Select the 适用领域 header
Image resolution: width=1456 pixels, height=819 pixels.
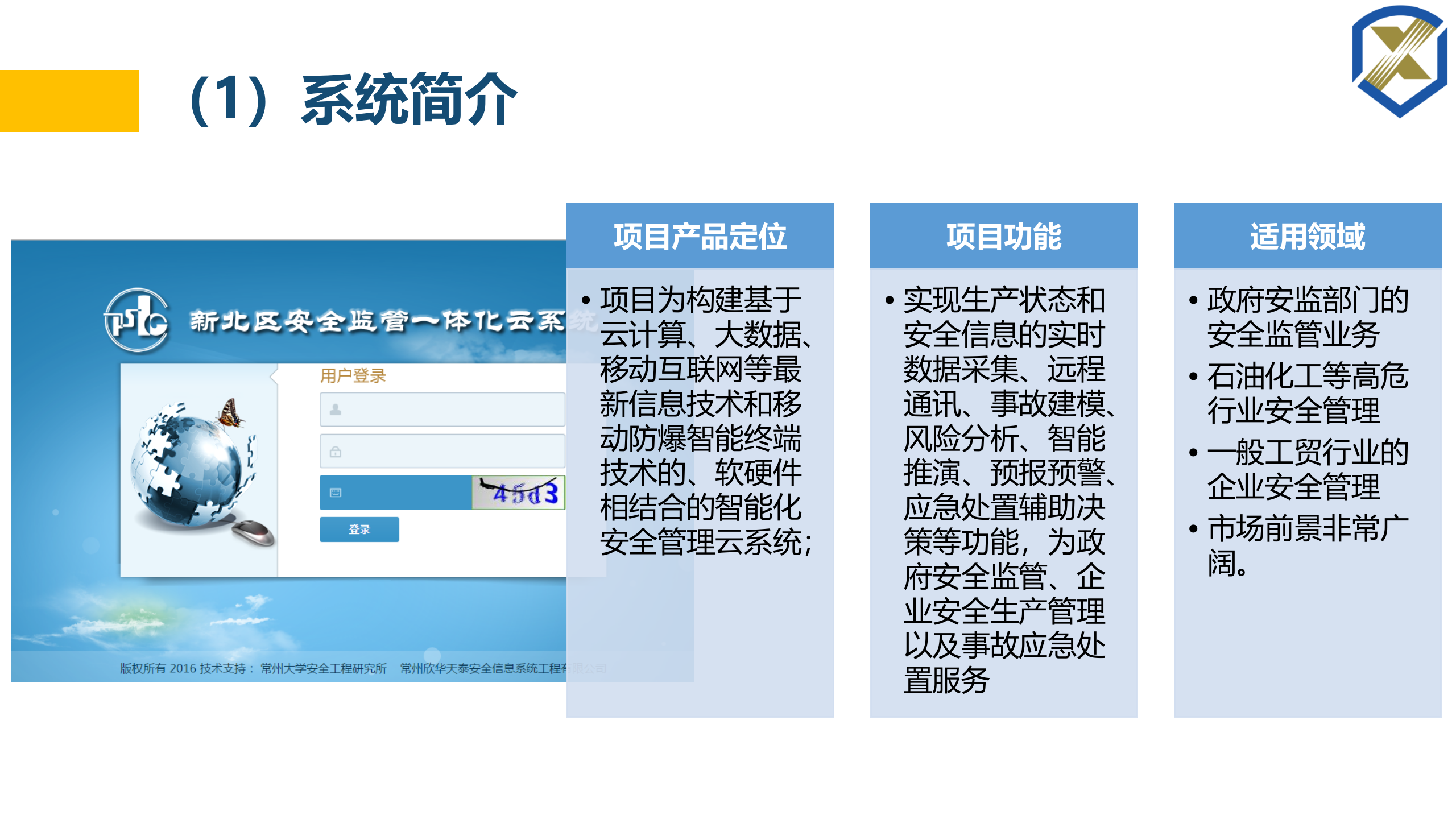pyautogui.click(x=1306, y=237)
